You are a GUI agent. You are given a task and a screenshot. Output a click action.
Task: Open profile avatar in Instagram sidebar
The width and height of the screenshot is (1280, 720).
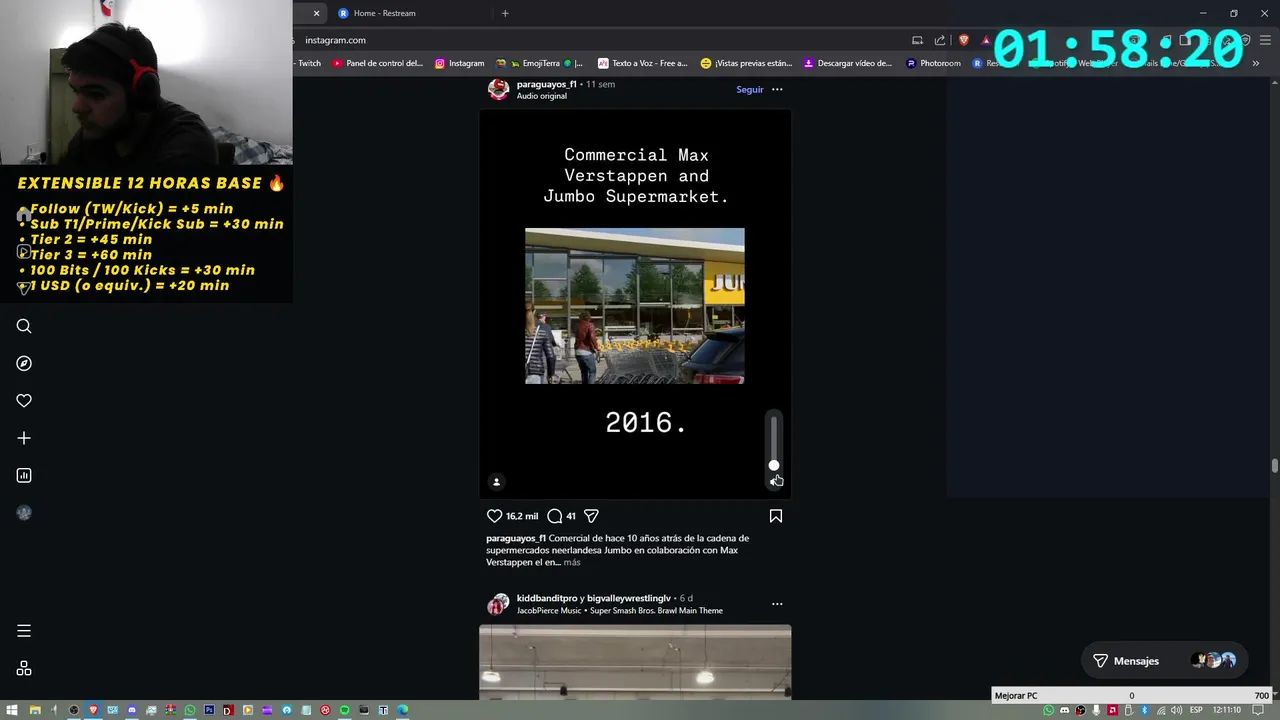point(24,513)
